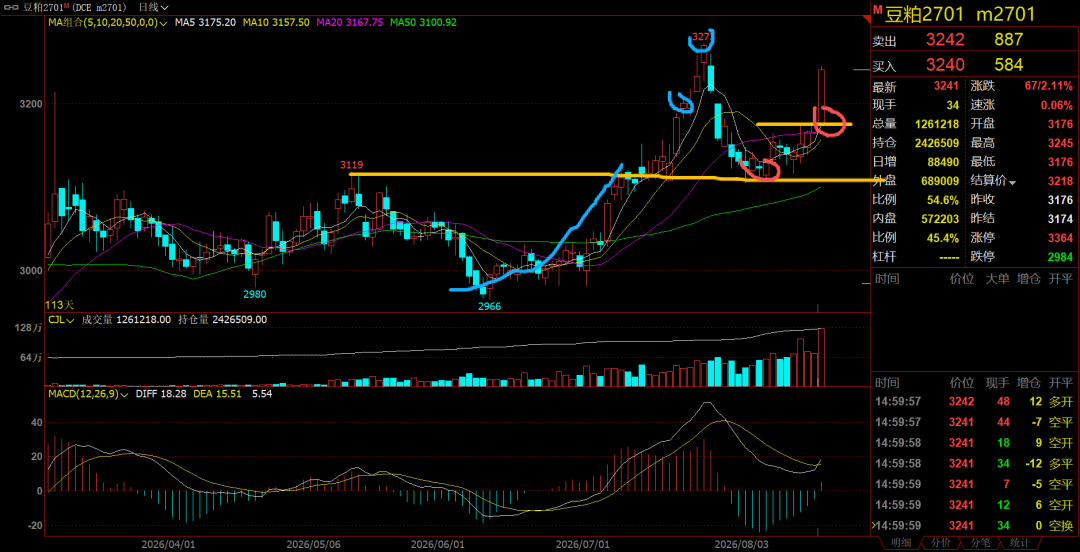Viewport: 1080px width, 552px height.
Task: Click the 开盘 value 3176
Action: pos(1061,125)
